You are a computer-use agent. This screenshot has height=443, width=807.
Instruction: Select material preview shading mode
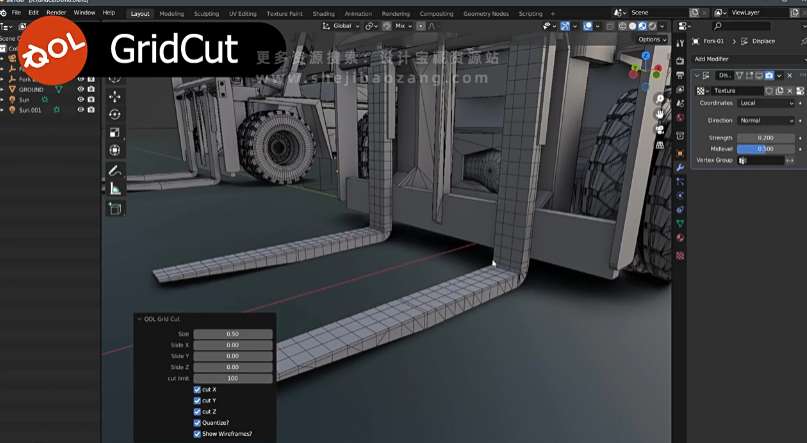642,26
